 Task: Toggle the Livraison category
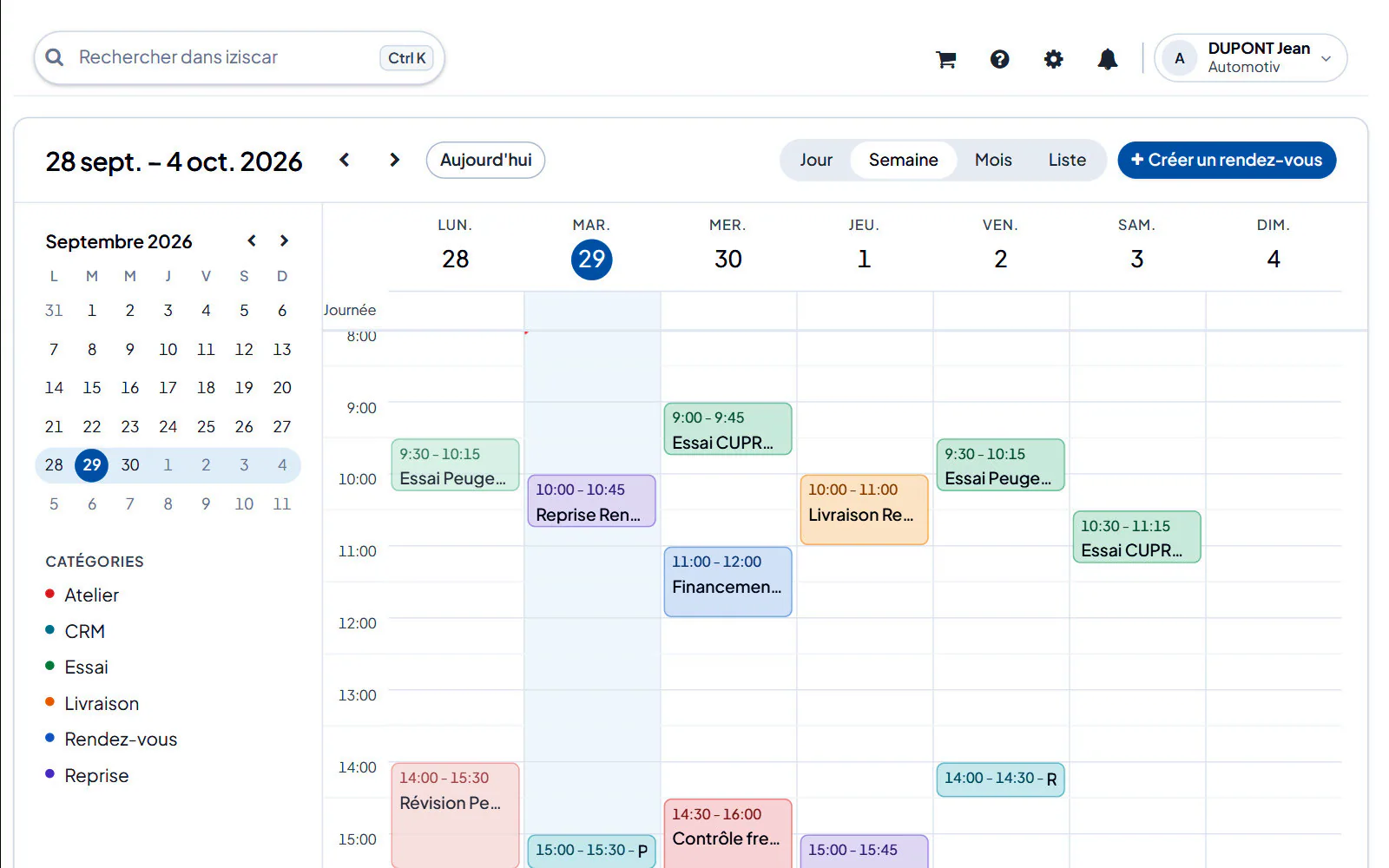pyautogui.click(x=92, y=703)
